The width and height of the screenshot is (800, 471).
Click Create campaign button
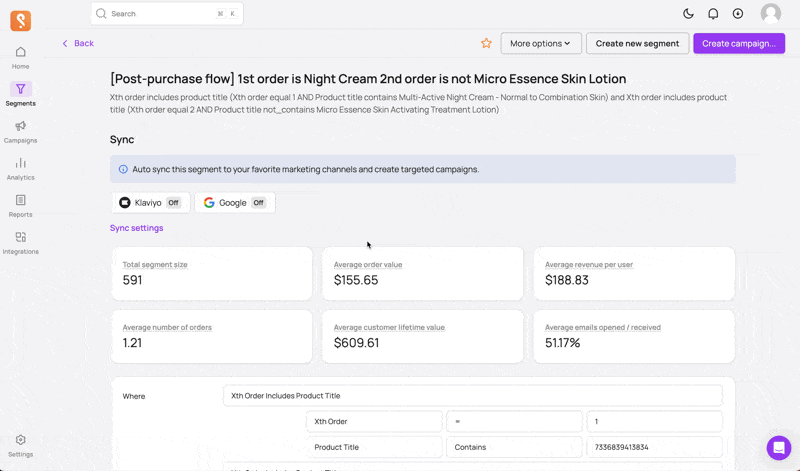click(739, 43)
